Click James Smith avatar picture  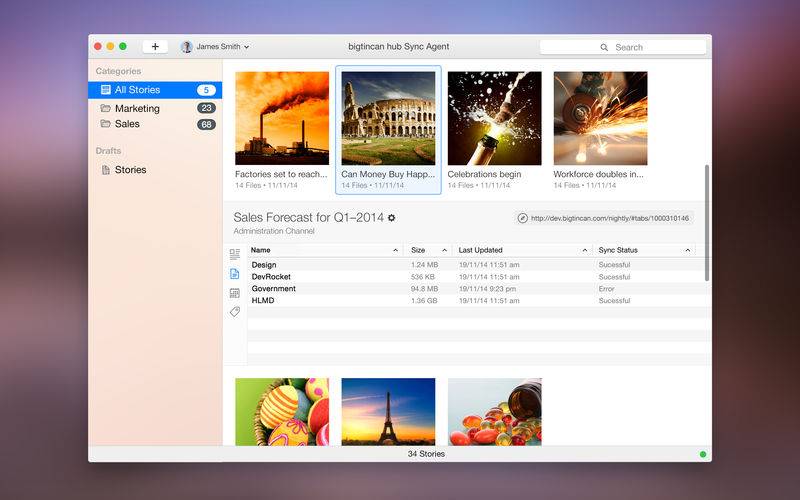click(x=187, y=46)
